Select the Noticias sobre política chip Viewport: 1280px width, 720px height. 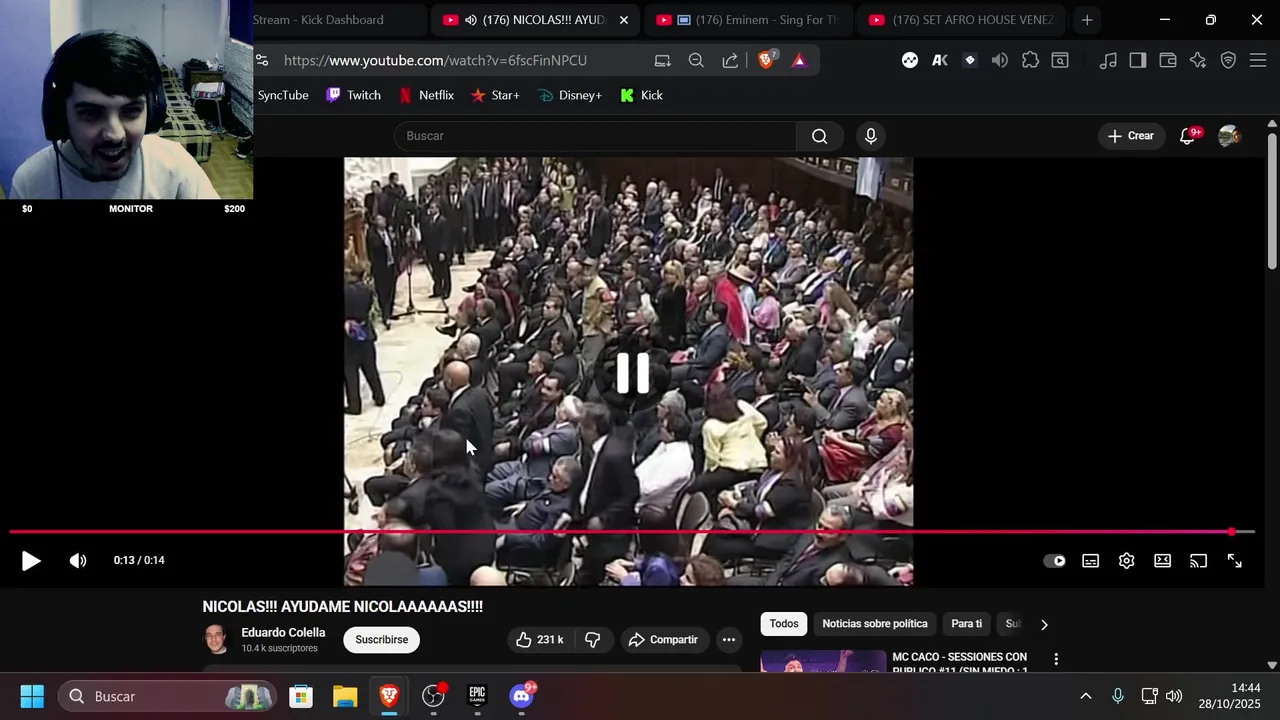875,624
